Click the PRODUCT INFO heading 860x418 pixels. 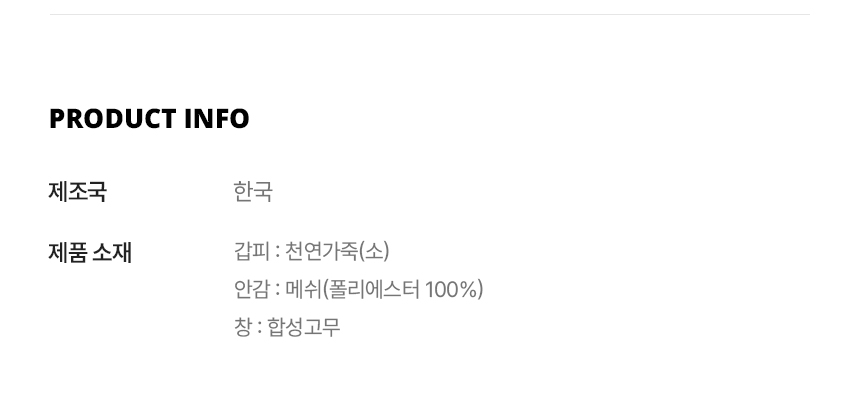(149, 119)
